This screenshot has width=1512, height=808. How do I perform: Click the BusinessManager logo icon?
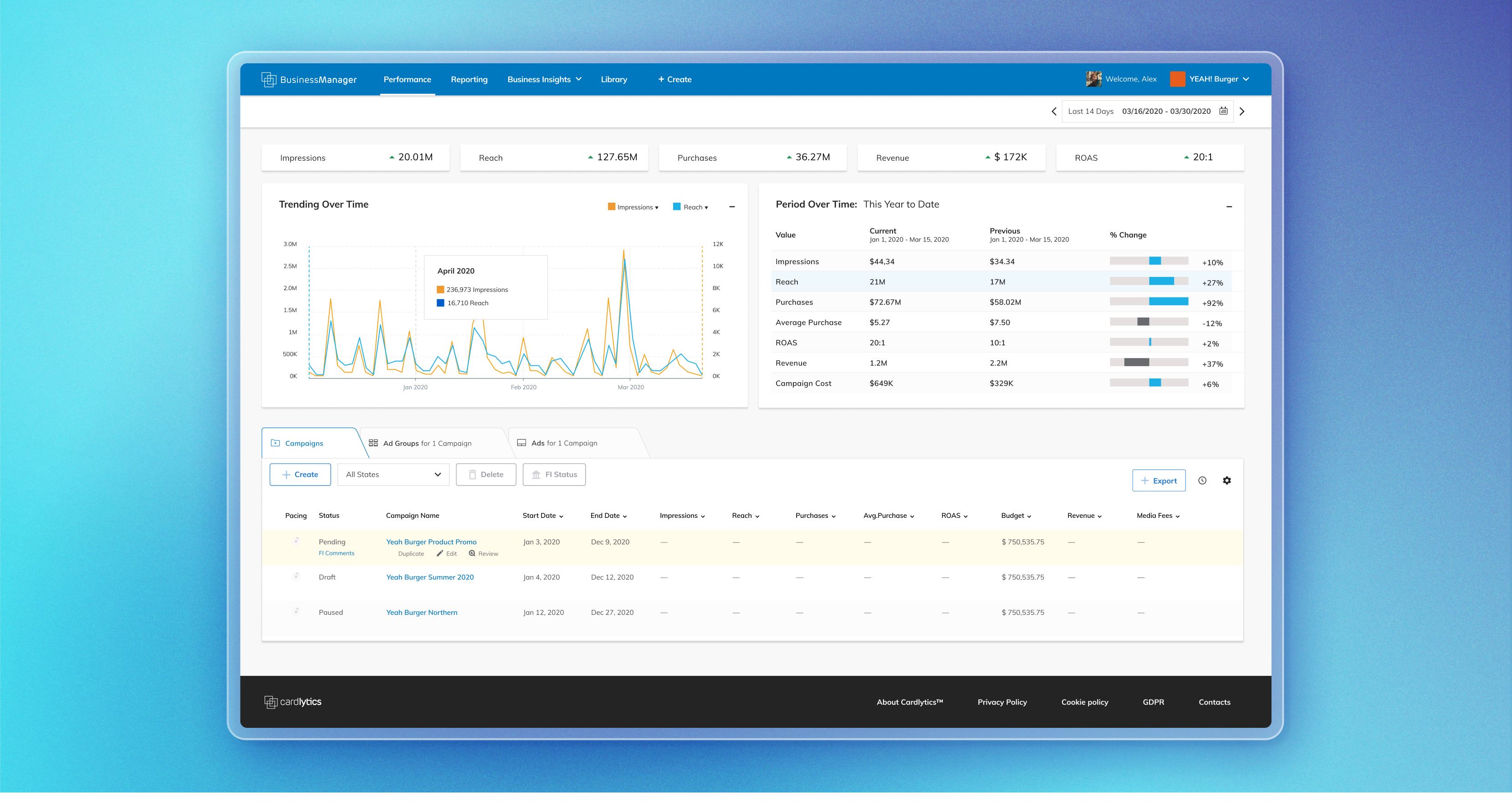268,79
